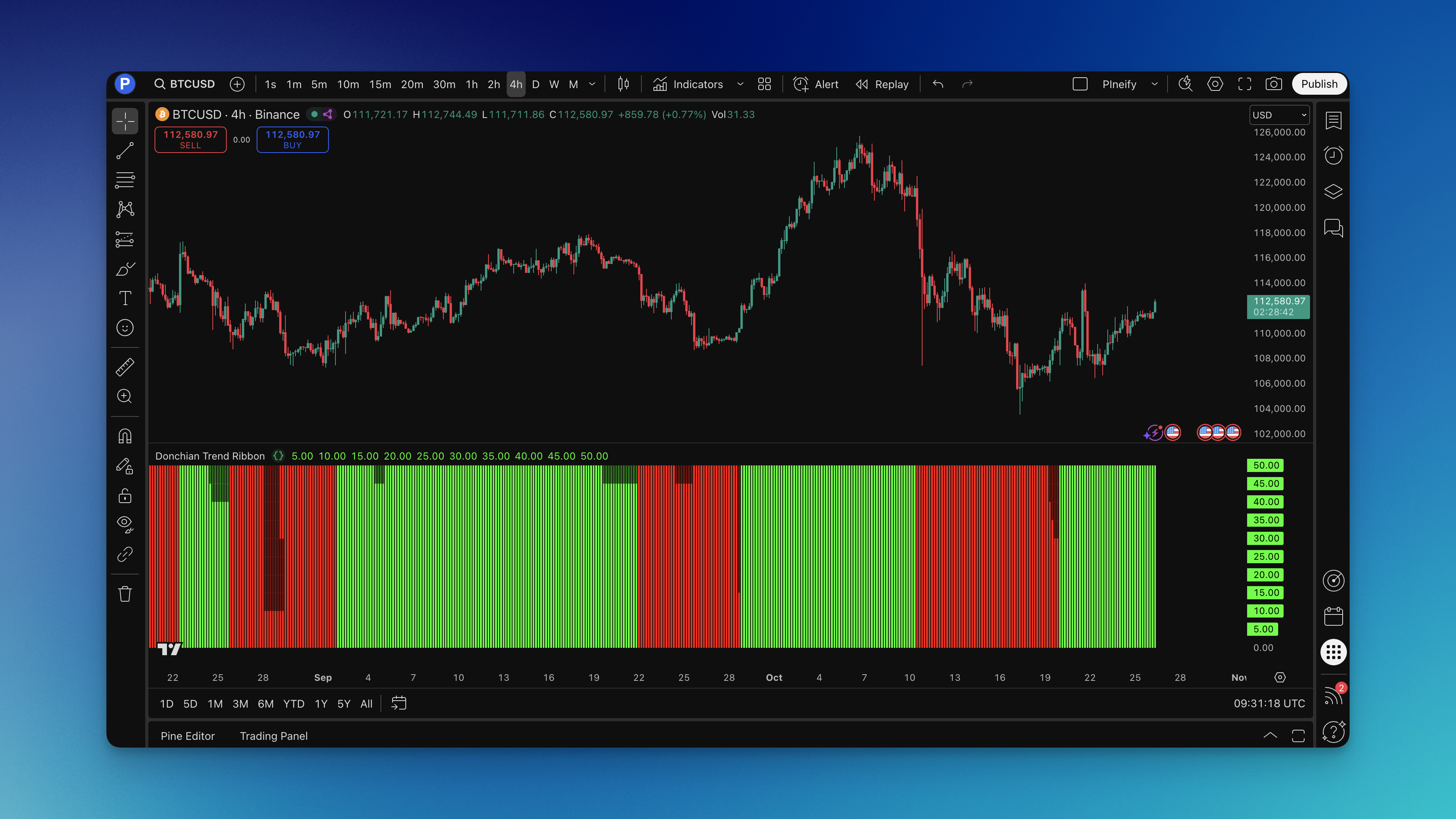Screen dimensions: 1456x819
Task: Select the ruler measure tool
Action: (x=125, y=367)
